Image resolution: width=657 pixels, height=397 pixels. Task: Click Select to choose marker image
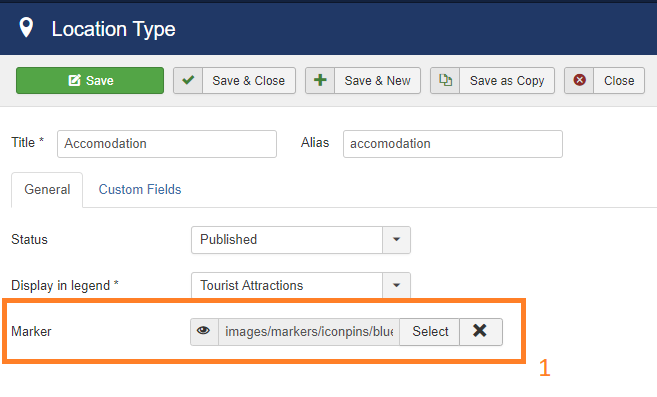(x=430, y=331)
